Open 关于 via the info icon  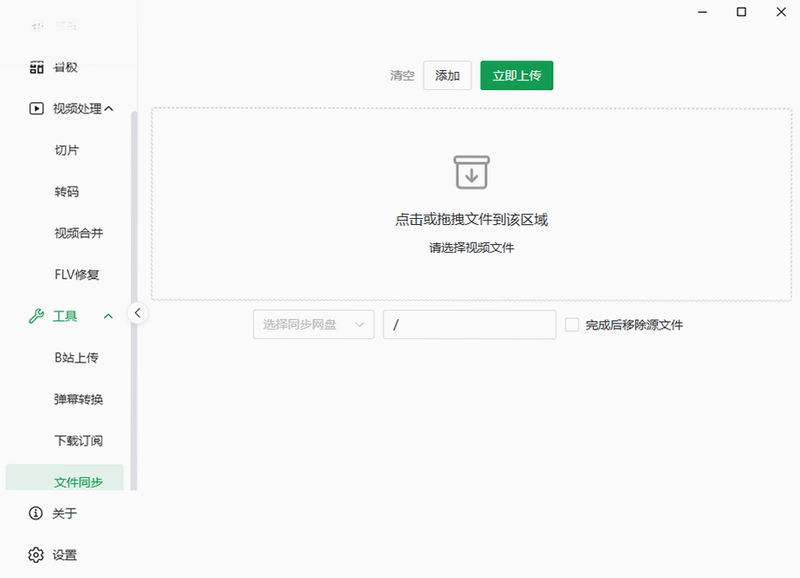coord(36,513)
